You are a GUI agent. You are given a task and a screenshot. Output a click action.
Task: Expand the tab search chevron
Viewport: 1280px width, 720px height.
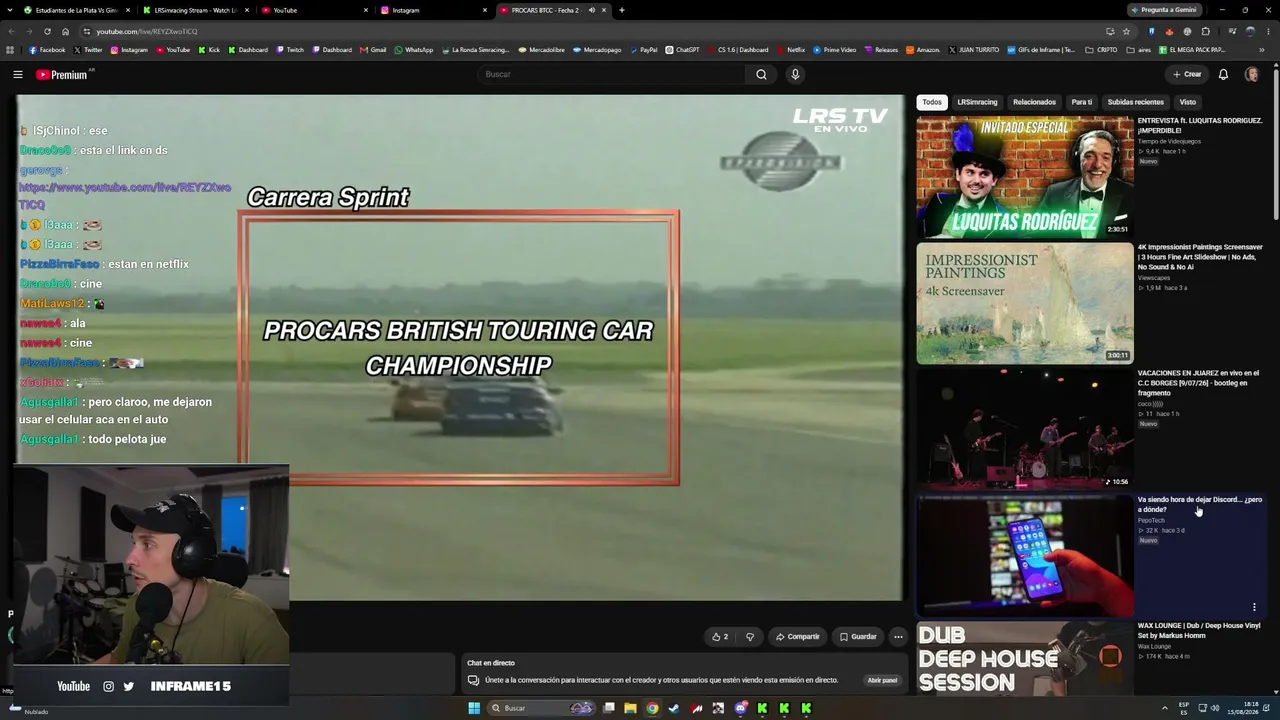point(10,10)
